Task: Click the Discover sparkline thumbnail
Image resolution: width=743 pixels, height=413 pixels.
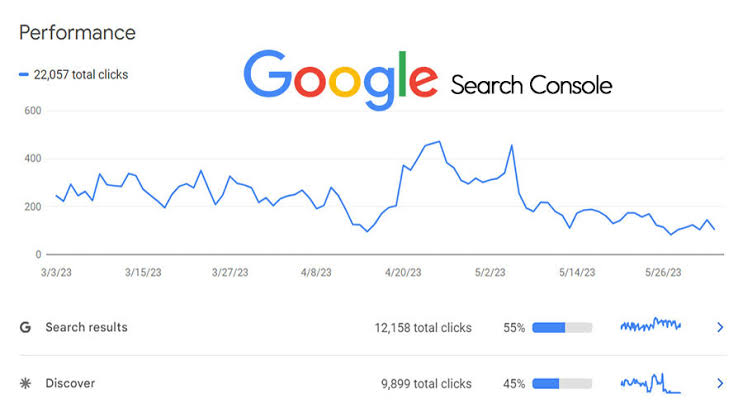Action: coord(650,383)
